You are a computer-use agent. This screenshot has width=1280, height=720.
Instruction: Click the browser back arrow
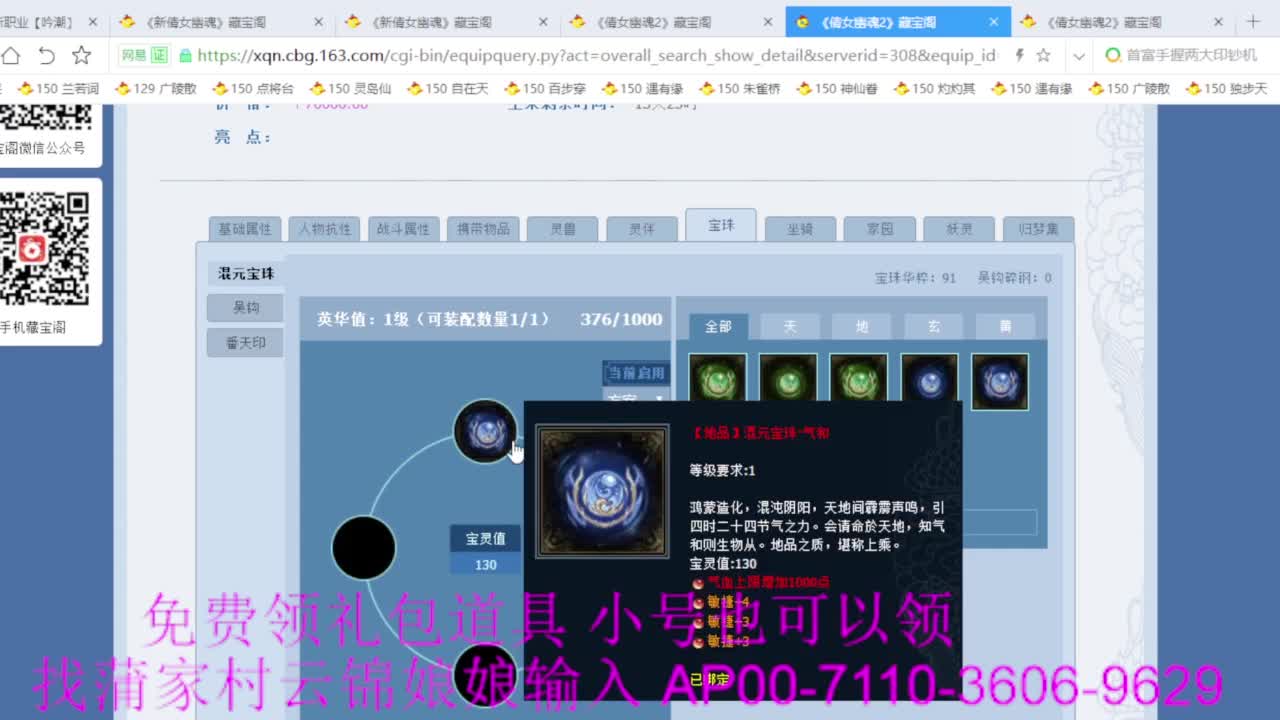tap(45, 57)
